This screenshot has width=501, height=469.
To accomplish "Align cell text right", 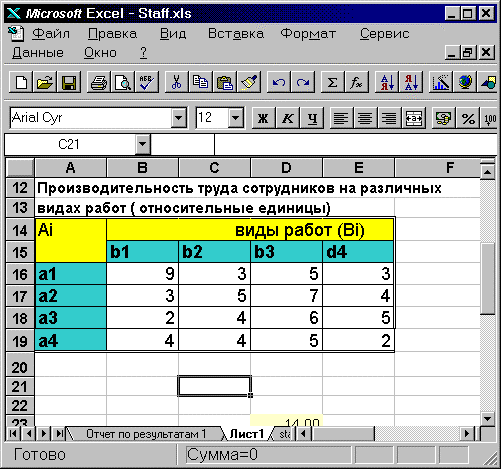I will pyautogui.click(x=389, y=118).
